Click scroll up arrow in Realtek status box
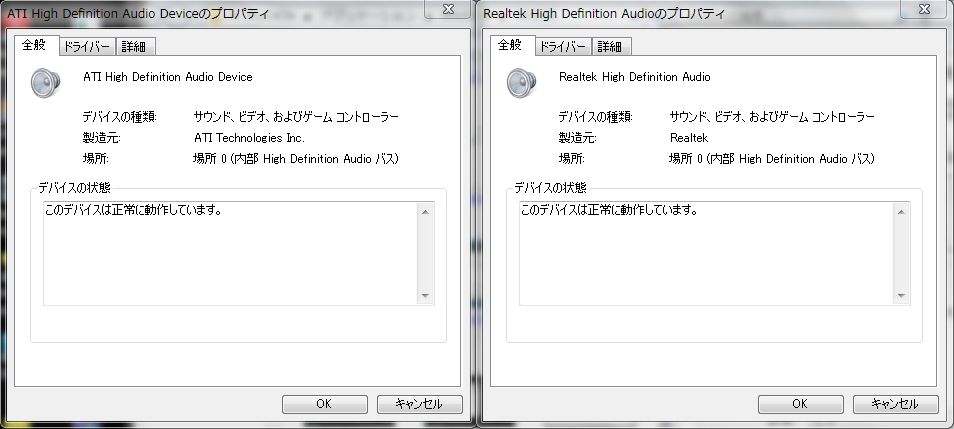Image resolution: width=954 pixels, height=429 pixels. [x=901, y=212]
